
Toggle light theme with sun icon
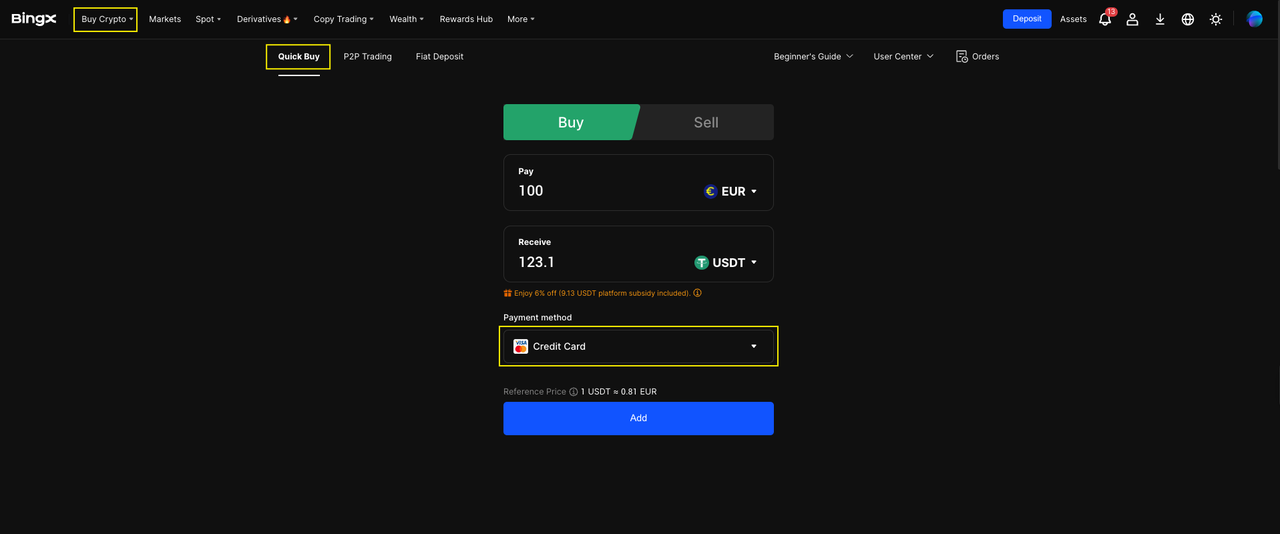coord(1216,19)
